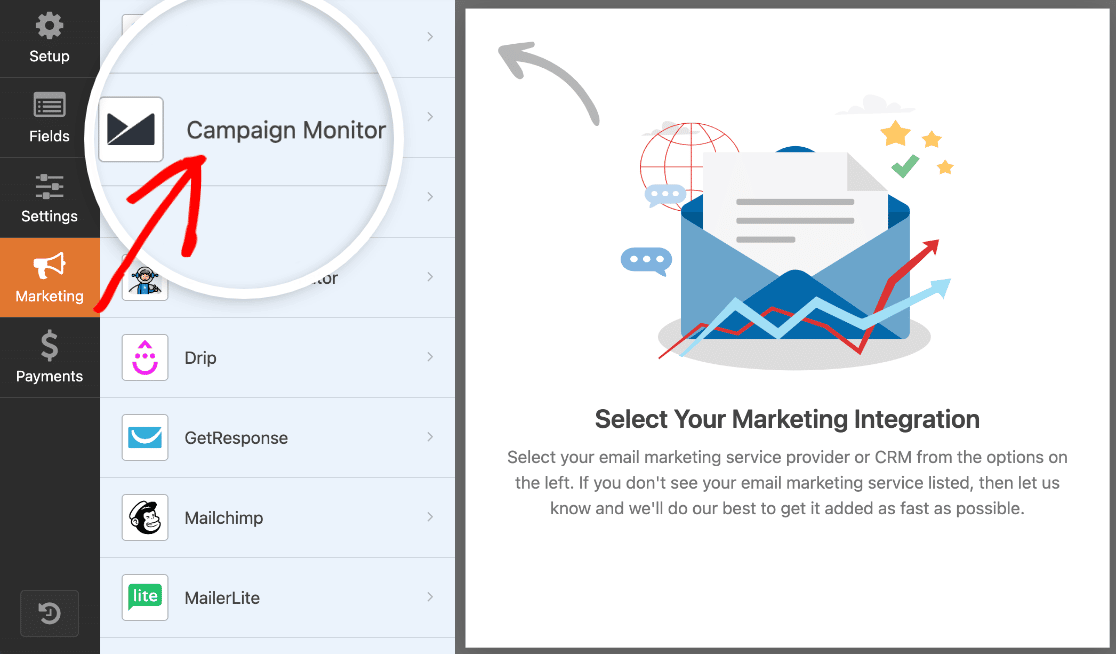Select the Fields panel icon
The width and height of the screenshot is (1116, 654).
tap(49, 106)
